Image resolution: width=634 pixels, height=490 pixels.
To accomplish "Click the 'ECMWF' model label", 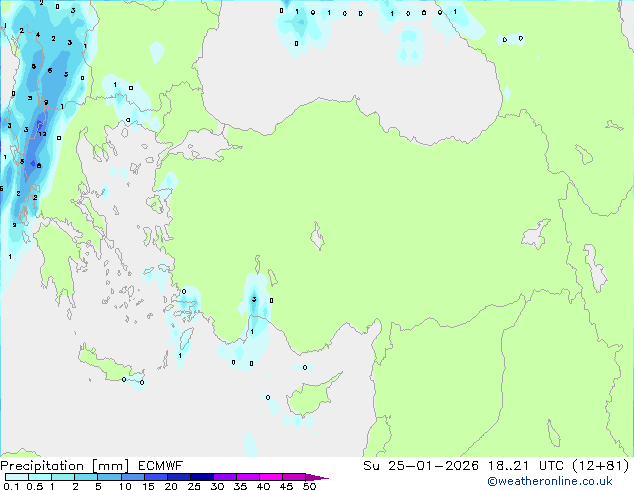I will point(160,466).
